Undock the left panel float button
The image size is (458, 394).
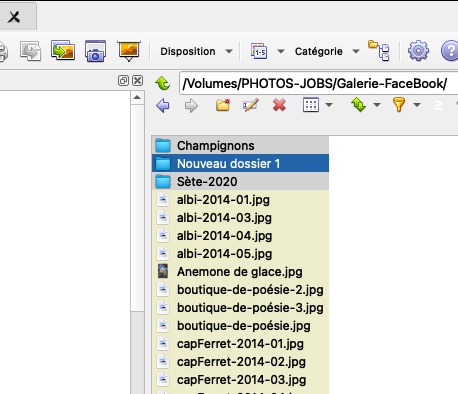pos(123,81)
